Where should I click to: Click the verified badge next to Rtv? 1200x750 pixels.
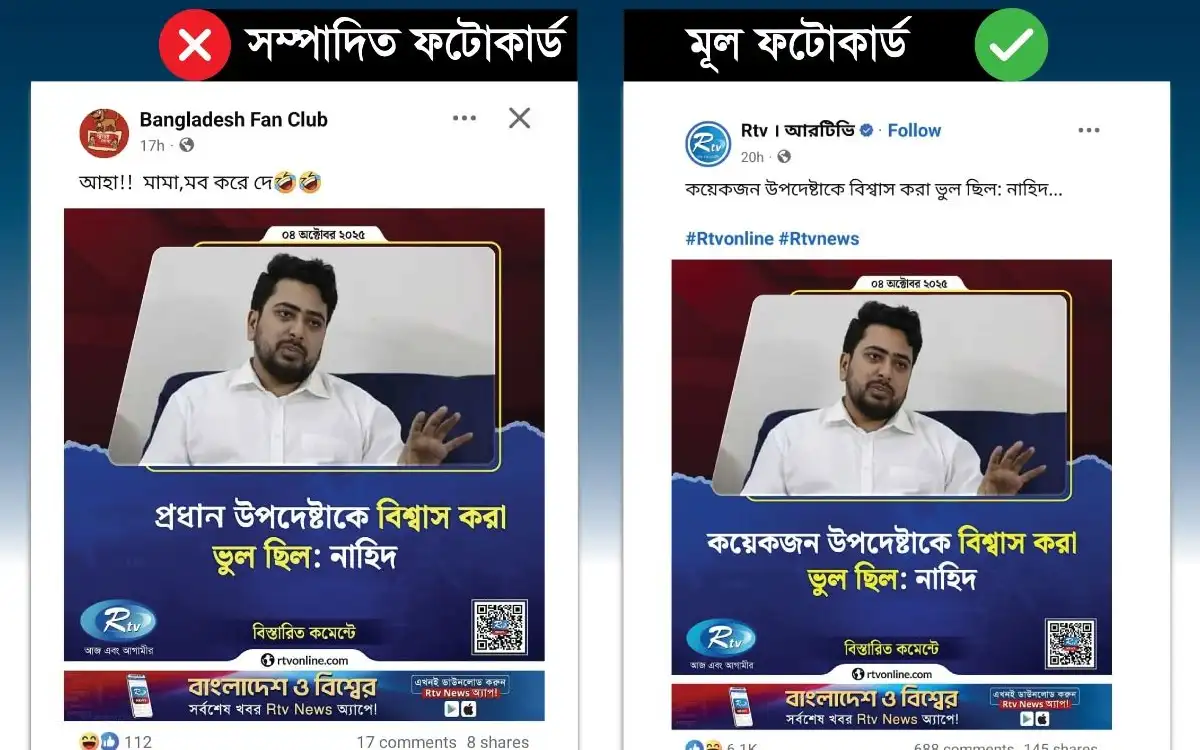867,130
